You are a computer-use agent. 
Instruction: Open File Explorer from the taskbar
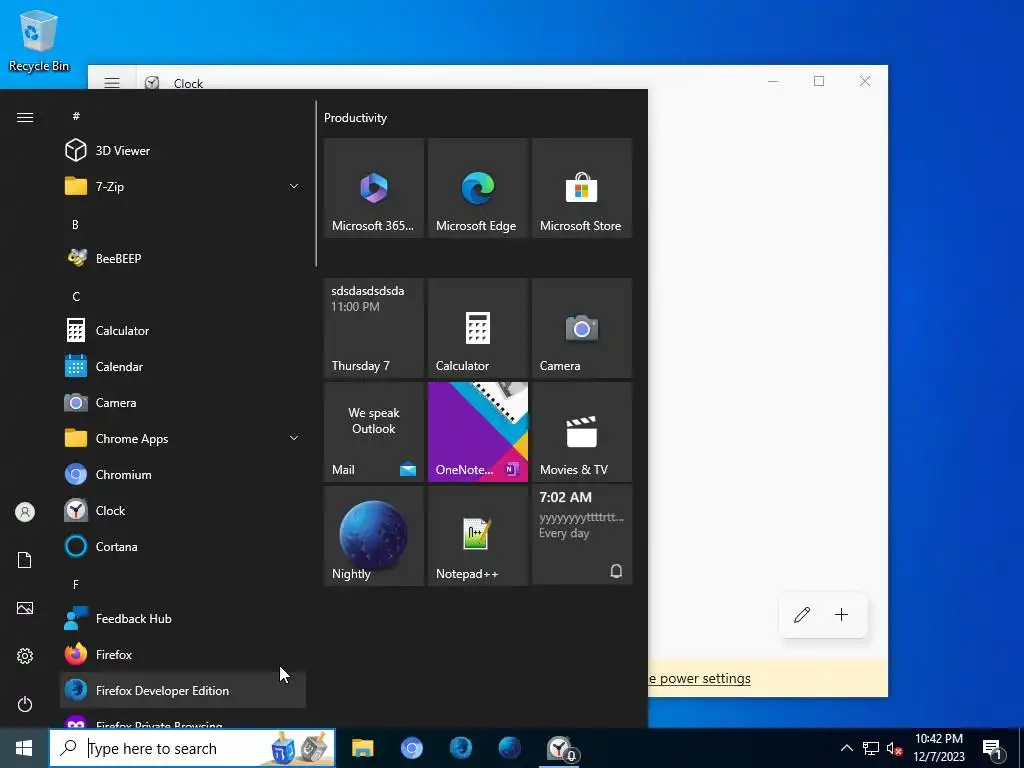click(362, 748)
